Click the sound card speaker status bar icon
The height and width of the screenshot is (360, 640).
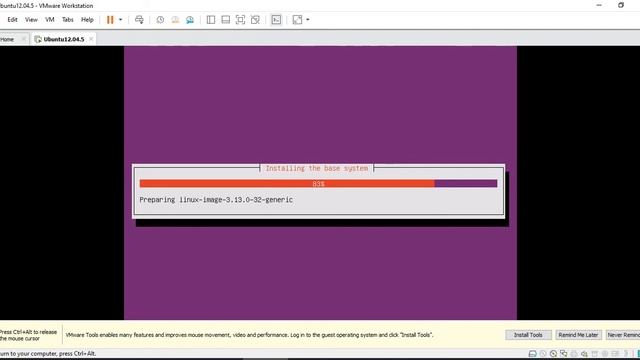click(584, 354)
